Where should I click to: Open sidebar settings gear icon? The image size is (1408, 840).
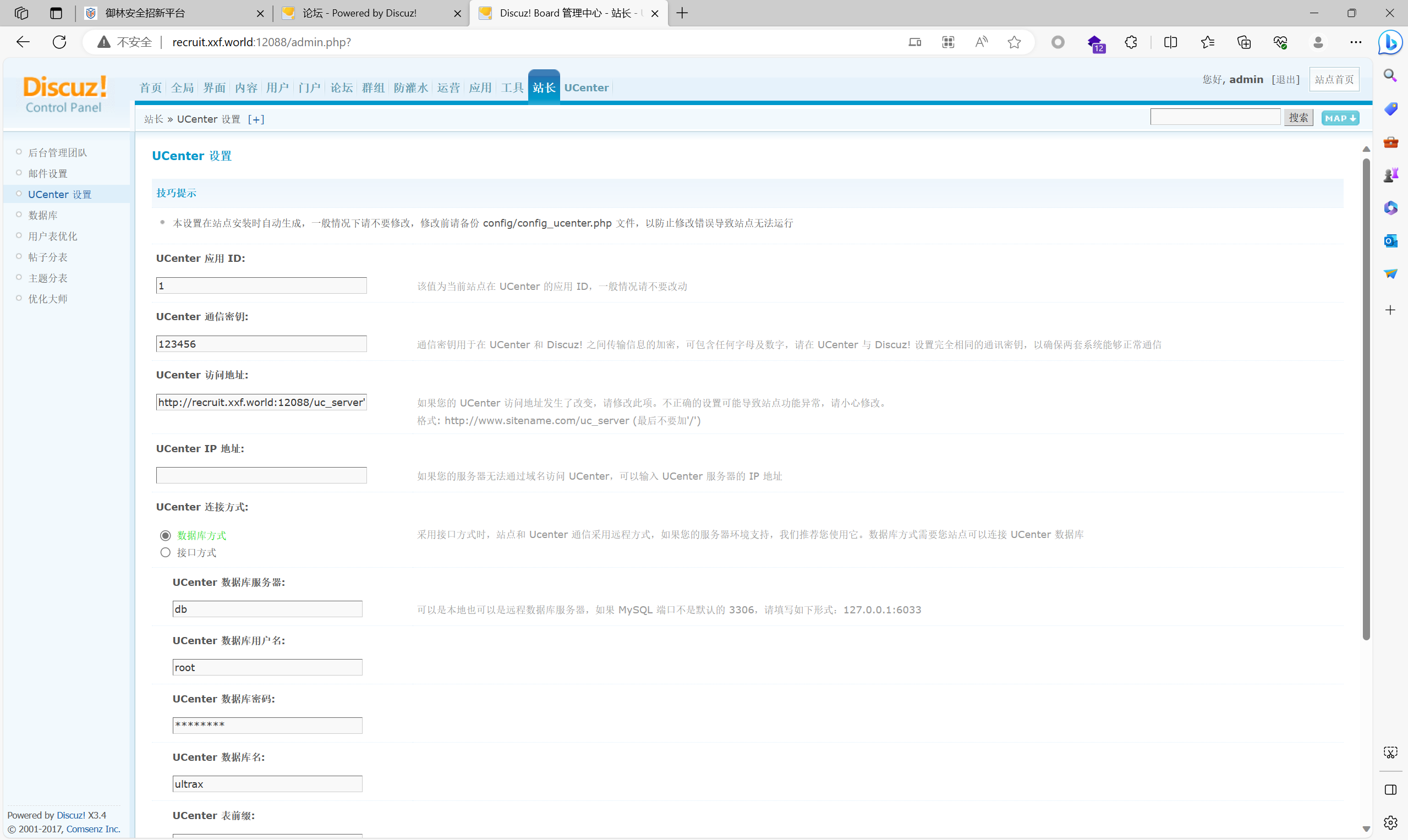[1390, 822]
